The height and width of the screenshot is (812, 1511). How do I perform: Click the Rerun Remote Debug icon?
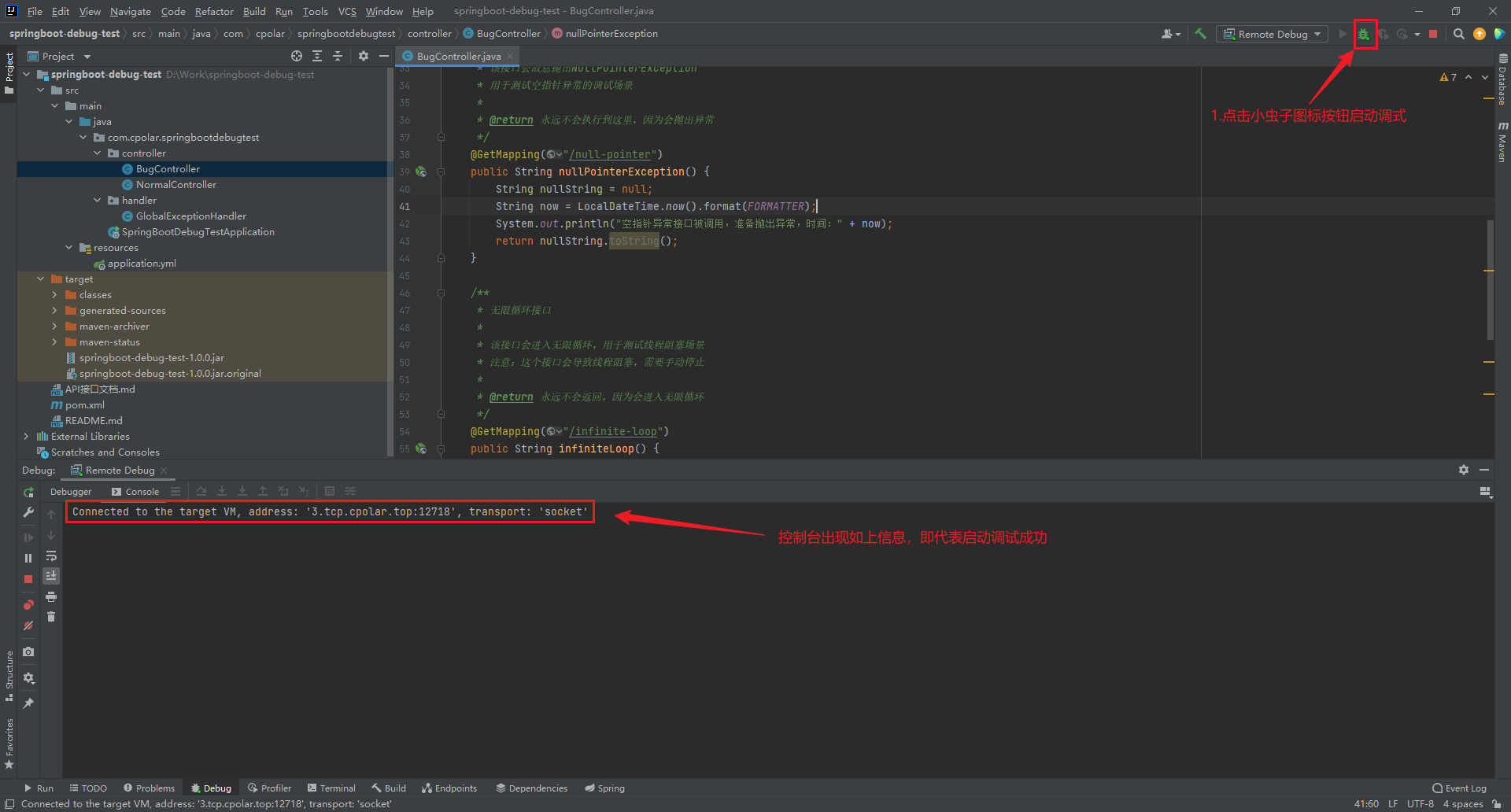tap(28, 492)
